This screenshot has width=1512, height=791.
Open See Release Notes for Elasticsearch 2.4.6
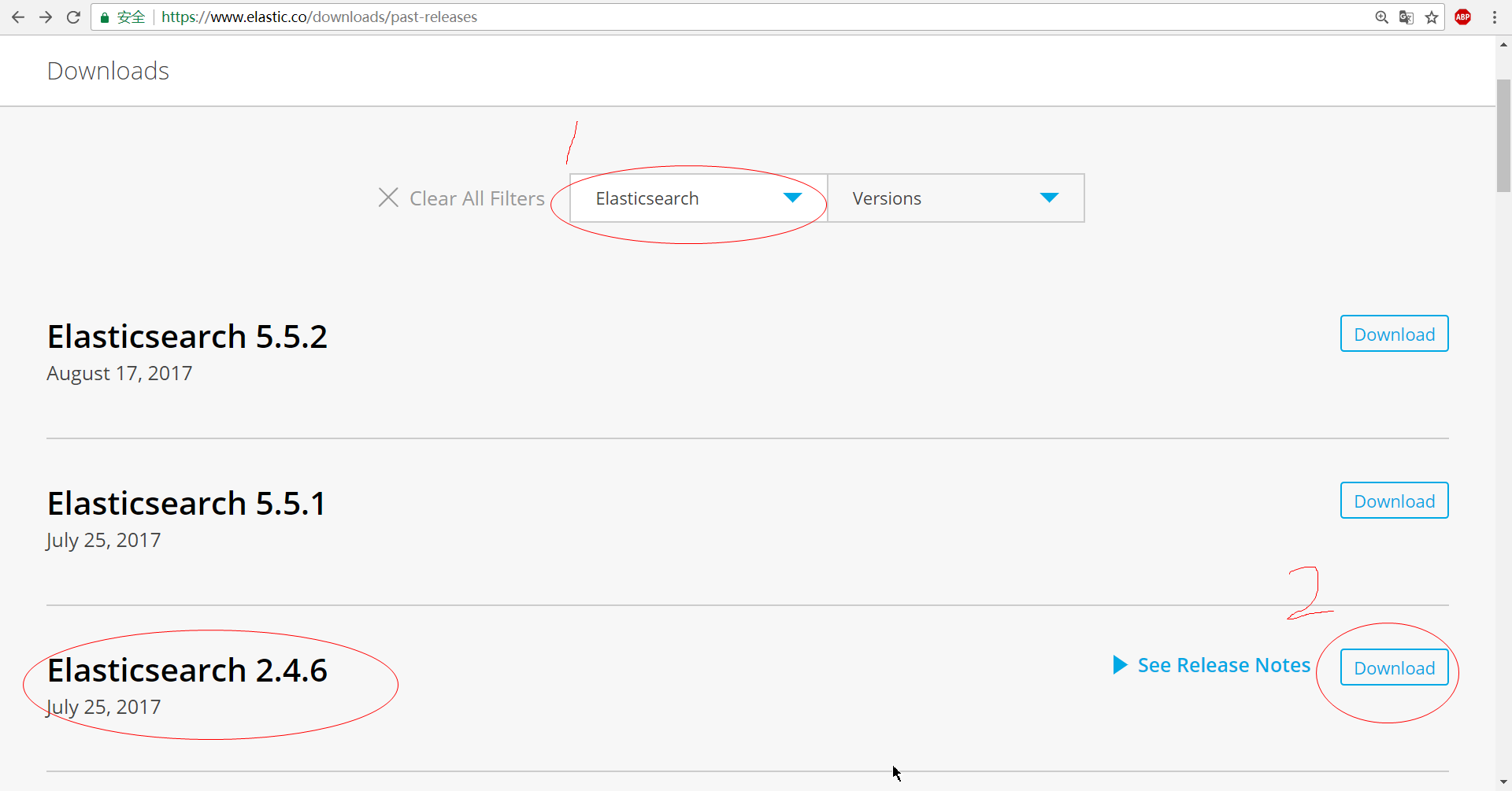pos(1224,665)
